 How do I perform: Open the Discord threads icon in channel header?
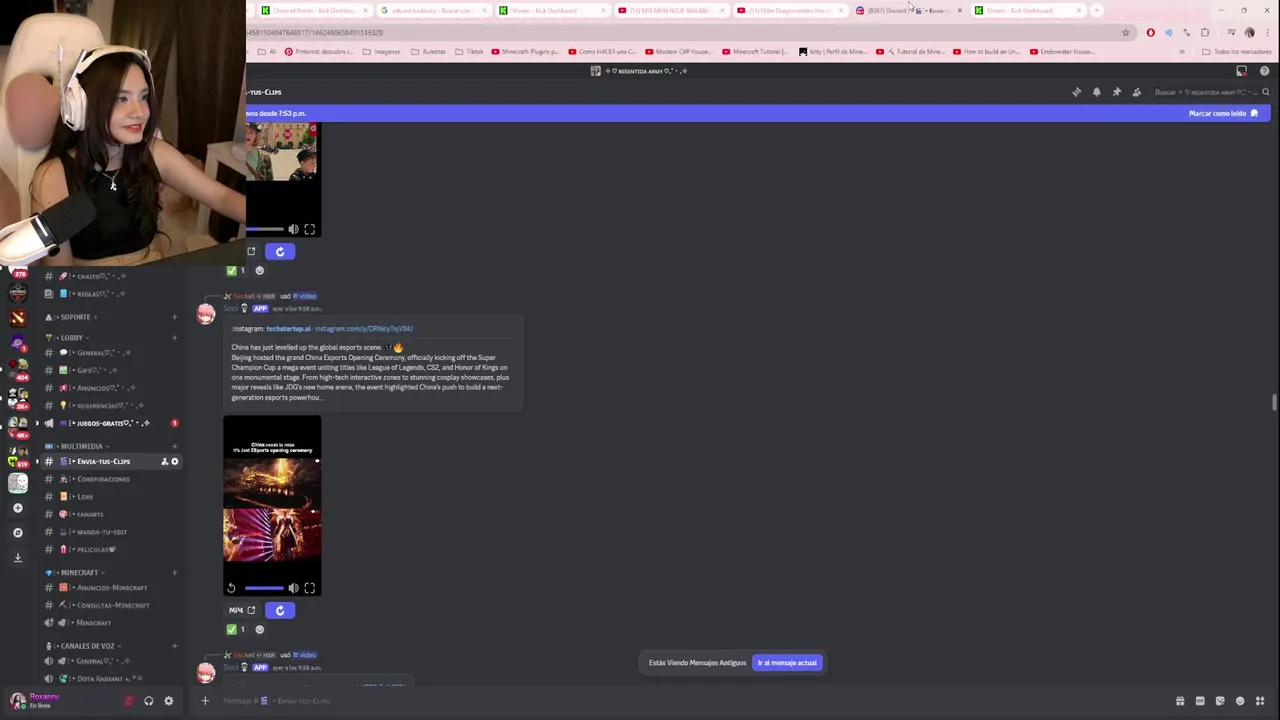click(x=1076, y=92)
